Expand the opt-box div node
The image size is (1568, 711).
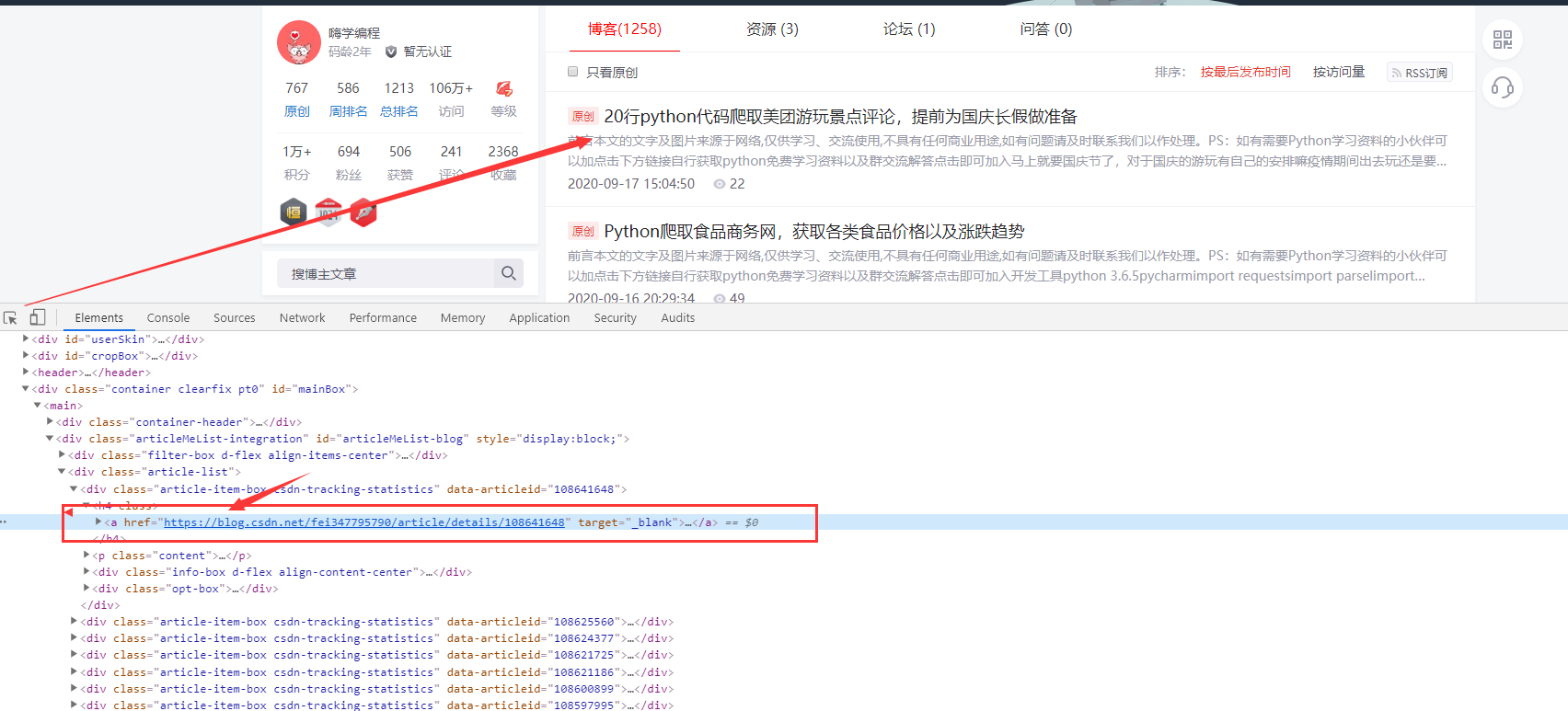[86, 589]
